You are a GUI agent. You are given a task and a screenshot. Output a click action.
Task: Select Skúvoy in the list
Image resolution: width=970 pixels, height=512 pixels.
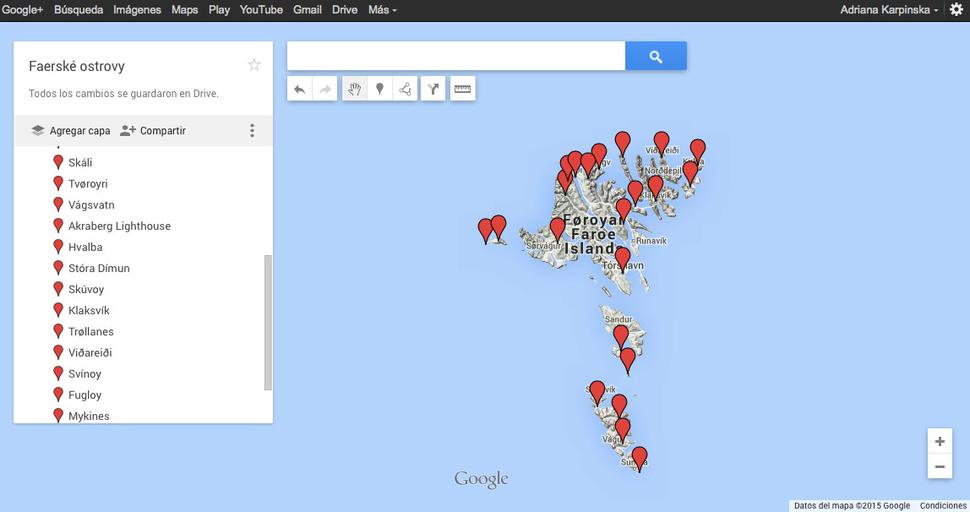[86, 289]
